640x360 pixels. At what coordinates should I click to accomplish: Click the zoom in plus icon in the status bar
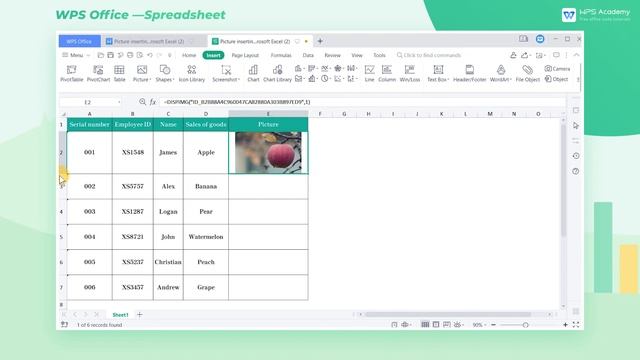565,325
